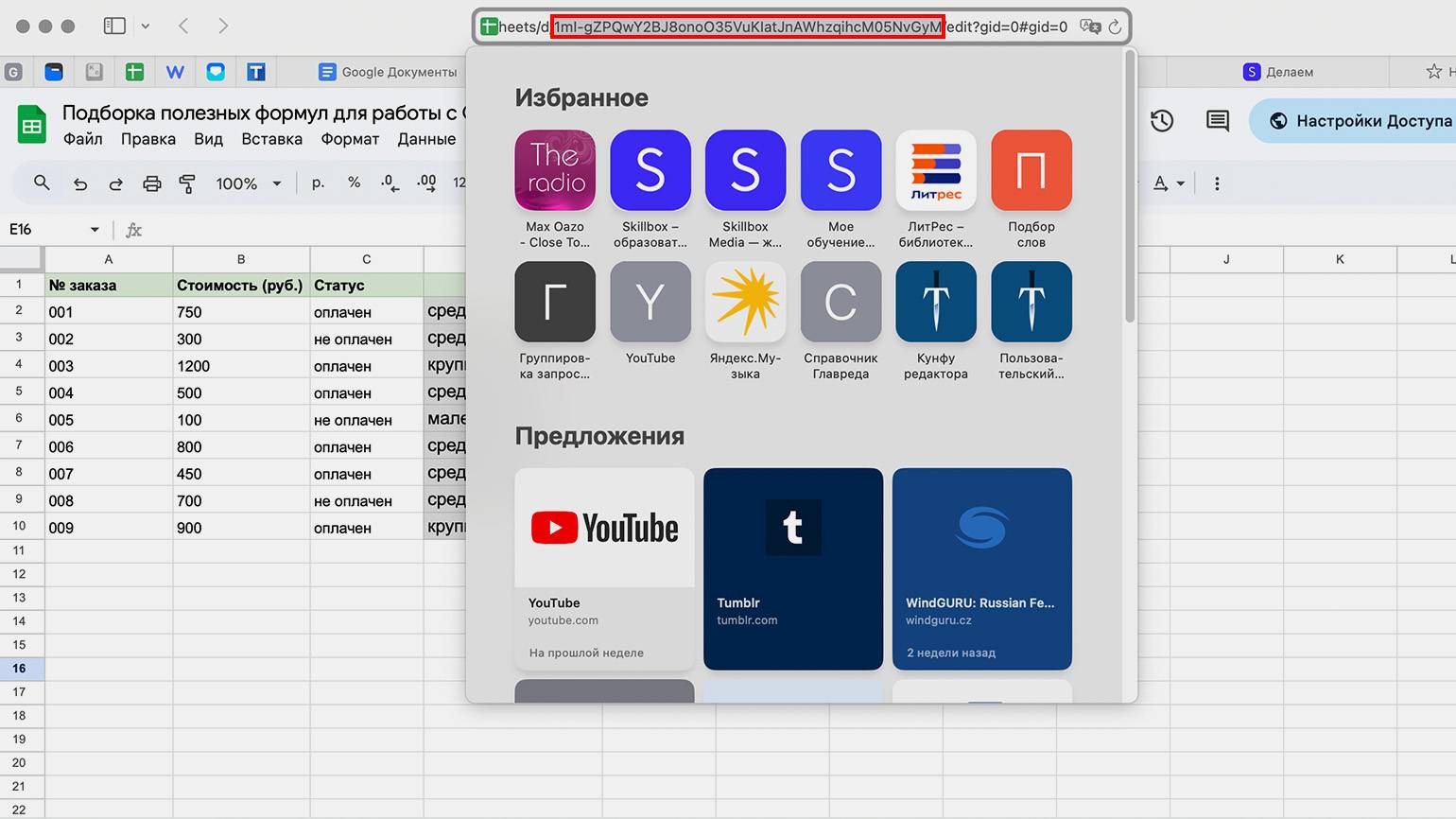Open the Правка menu
This screenshot has width=1456, height=819.
tap(148, 139)
